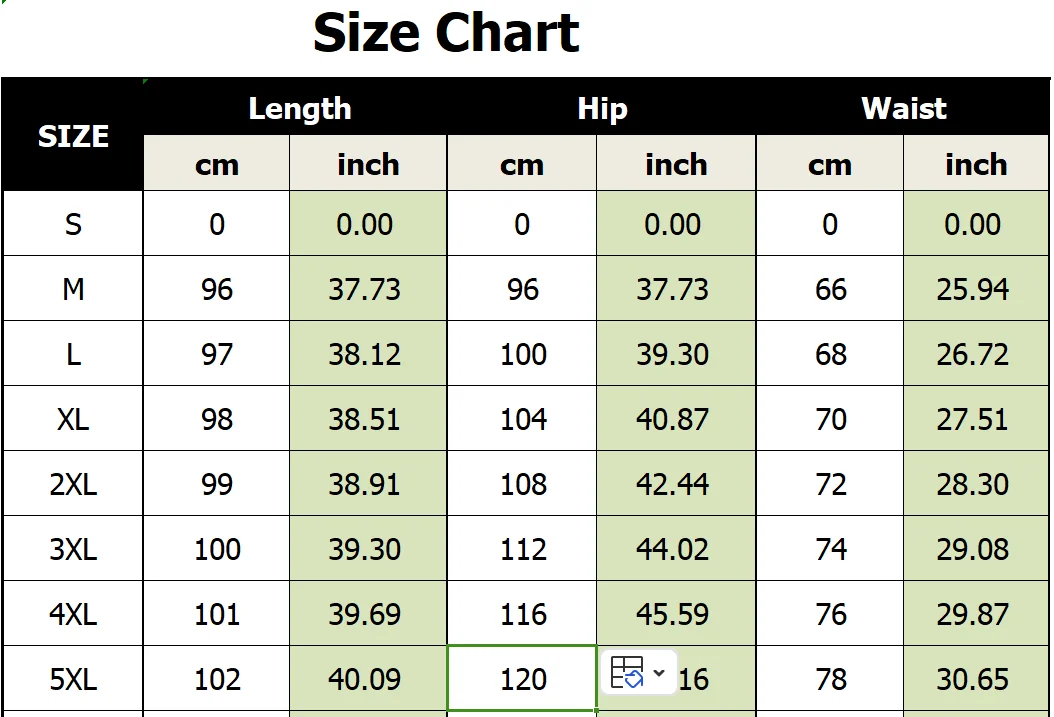Viewport: 1054px width, 717px height.
Task: Click the waist inch value 30.65
Action: click(973, 679)
